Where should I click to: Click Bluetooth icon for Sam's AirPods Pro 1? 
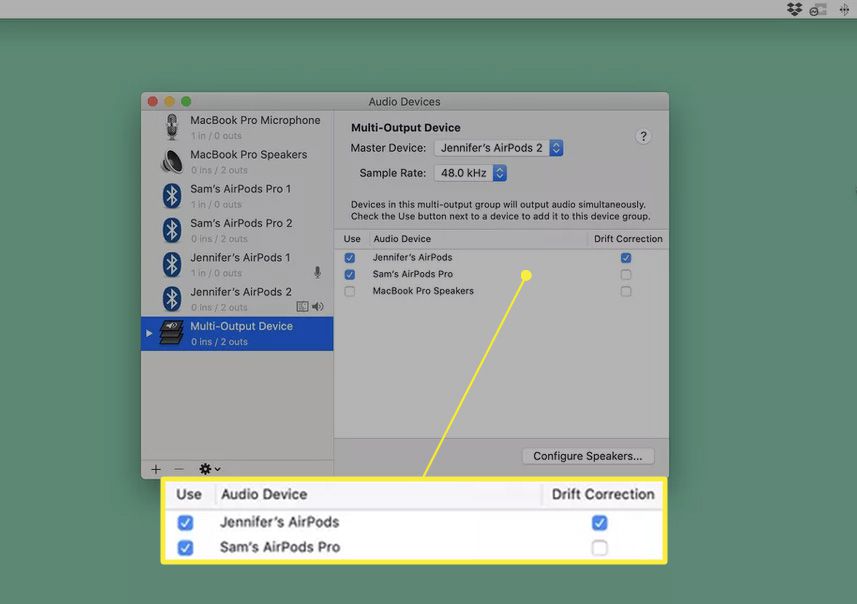[171, 195]
